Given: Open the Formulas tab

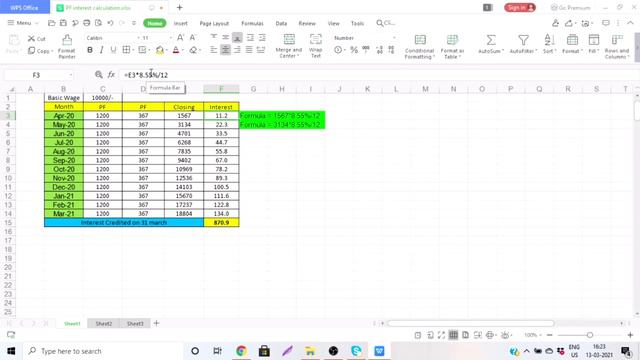Looking at the screenshot, I should coord(252,24).
